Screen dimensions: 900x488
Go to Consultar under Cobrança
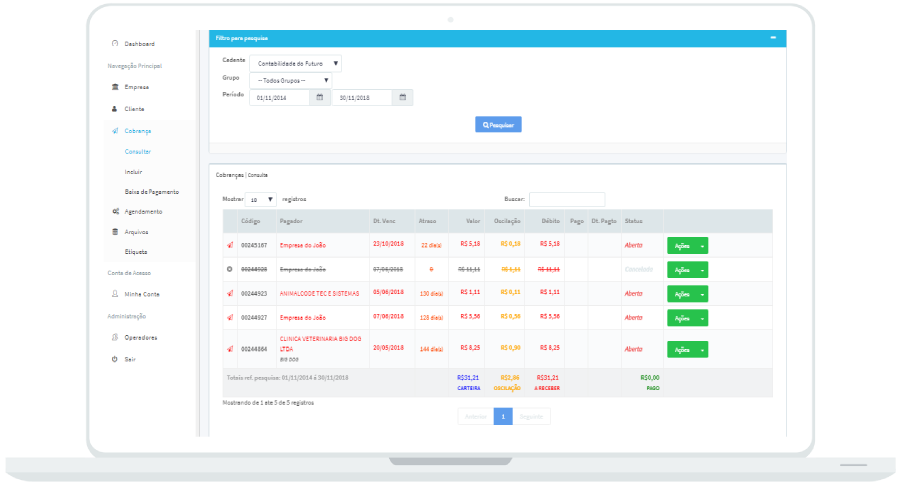point(138,152)
